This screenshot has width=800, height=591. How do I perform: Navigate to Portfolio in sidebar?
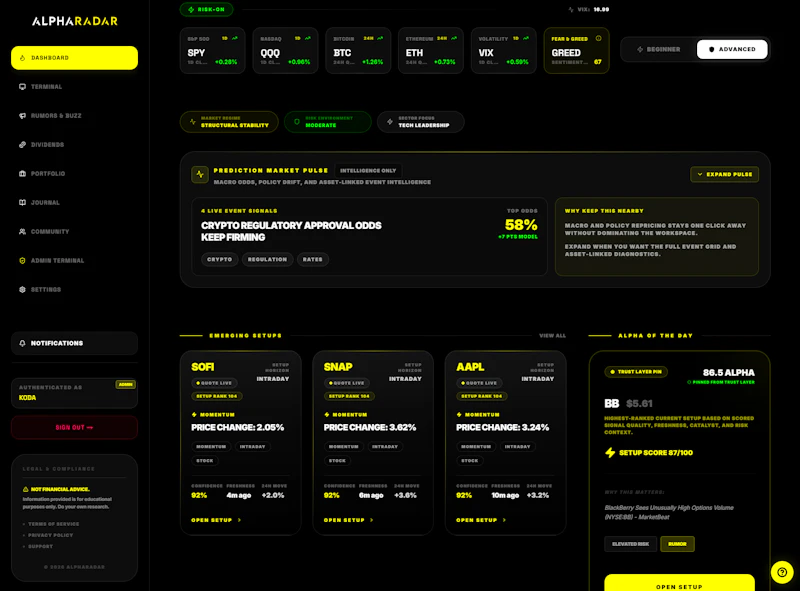pos(74,174)
